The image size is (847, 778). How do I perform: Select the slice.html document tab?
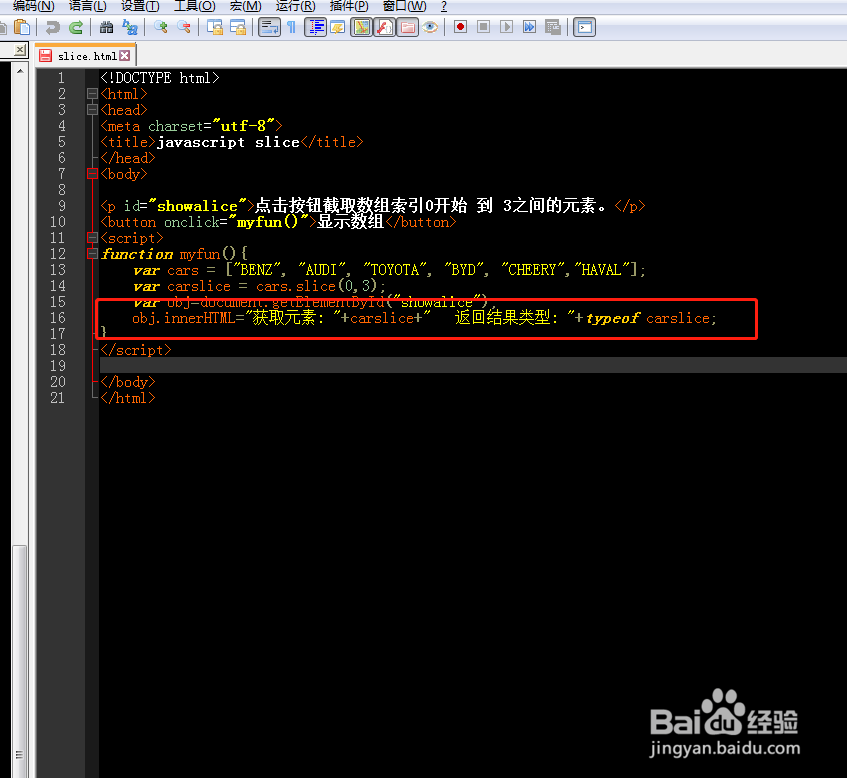pos(85,56)
